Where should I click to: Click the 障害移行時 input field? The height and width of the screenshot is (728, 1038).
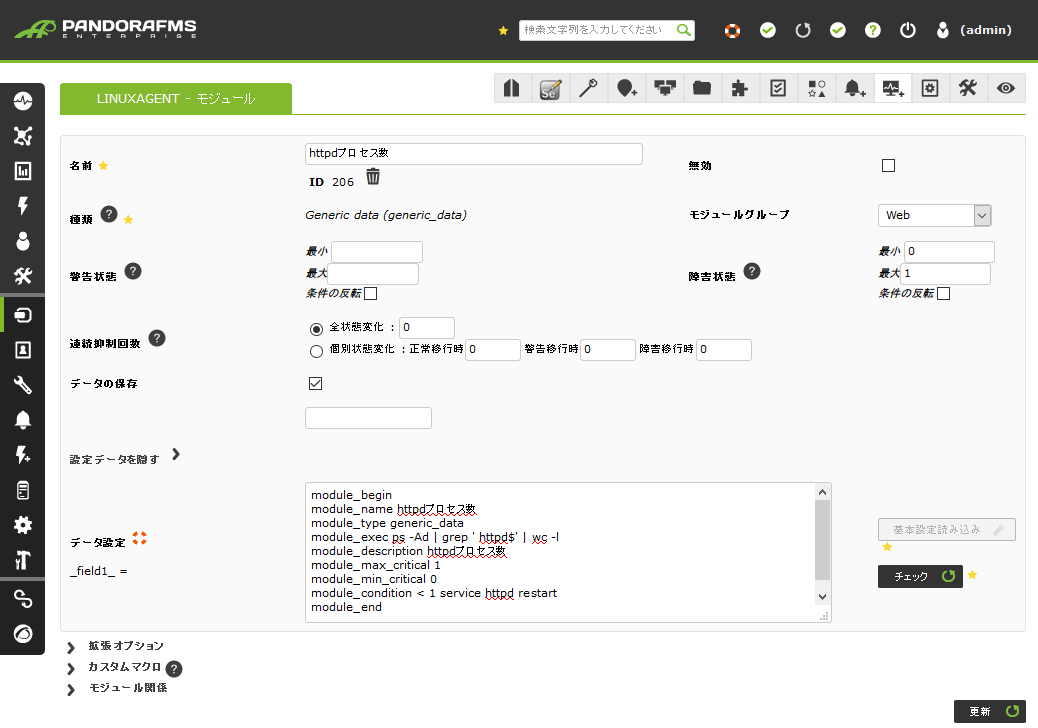724,349
